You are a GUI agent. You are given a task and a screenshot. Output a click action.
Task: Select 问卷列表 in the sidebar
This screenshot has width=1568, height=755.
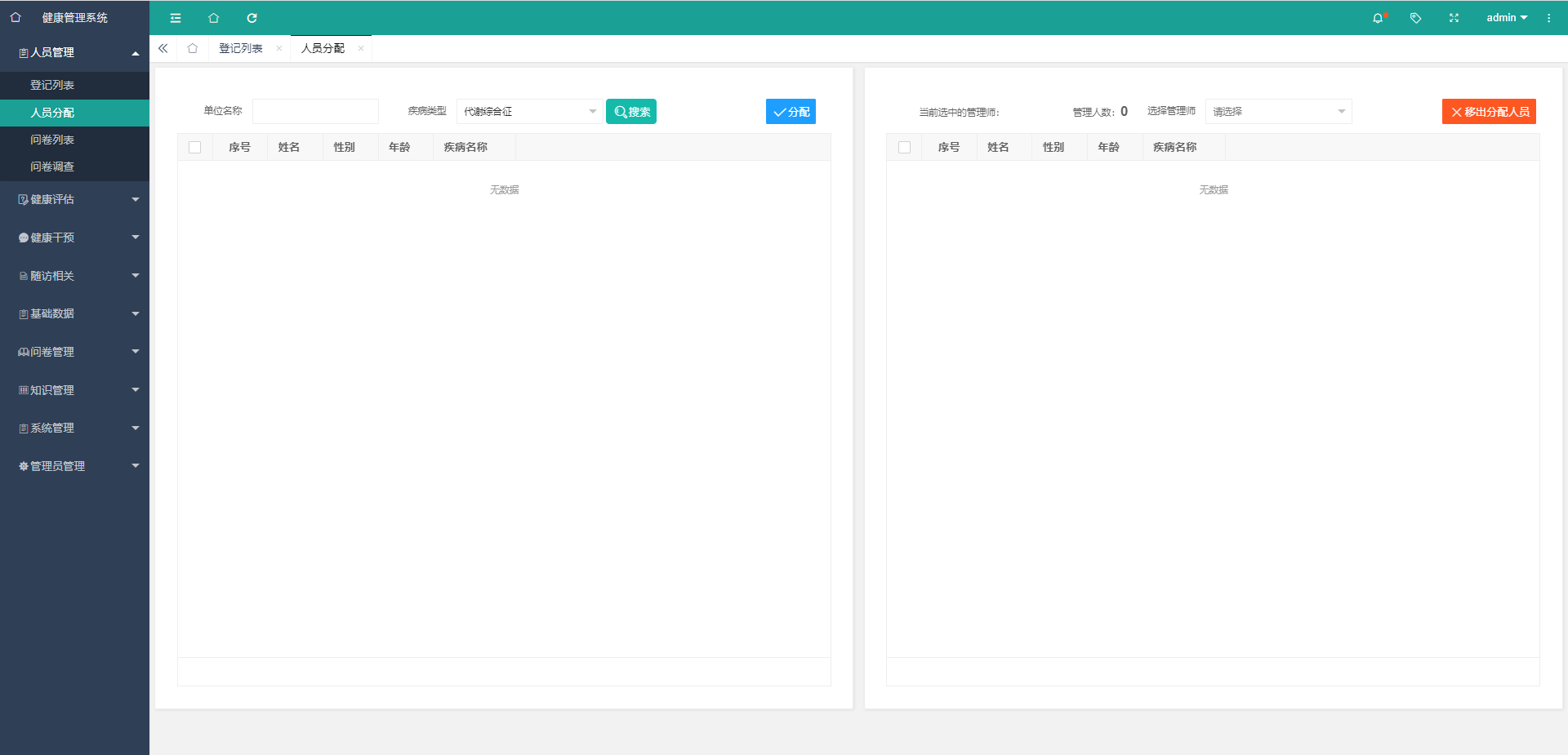pos(52,140)
